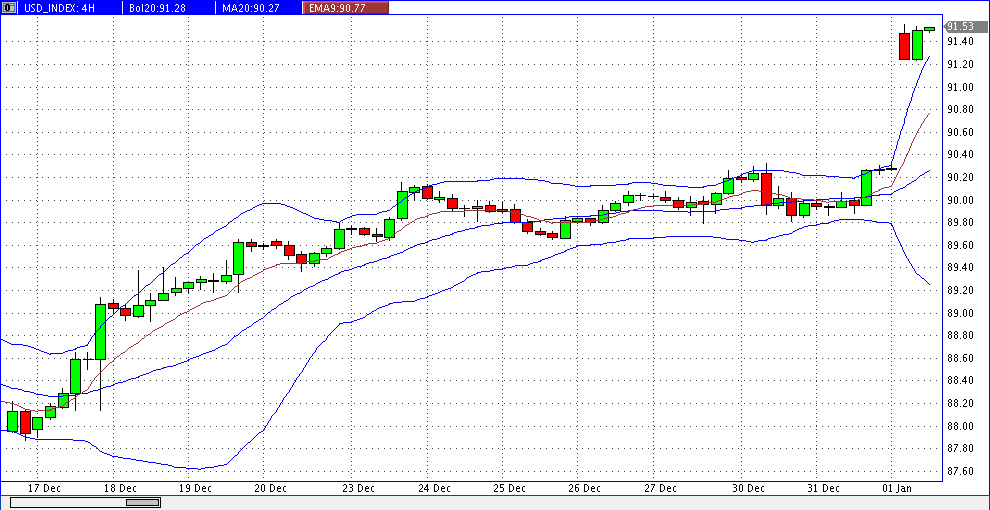Screen dimensions: 990x510
Task: Click the 91.20 price axis label
Action: coord(962,64)
